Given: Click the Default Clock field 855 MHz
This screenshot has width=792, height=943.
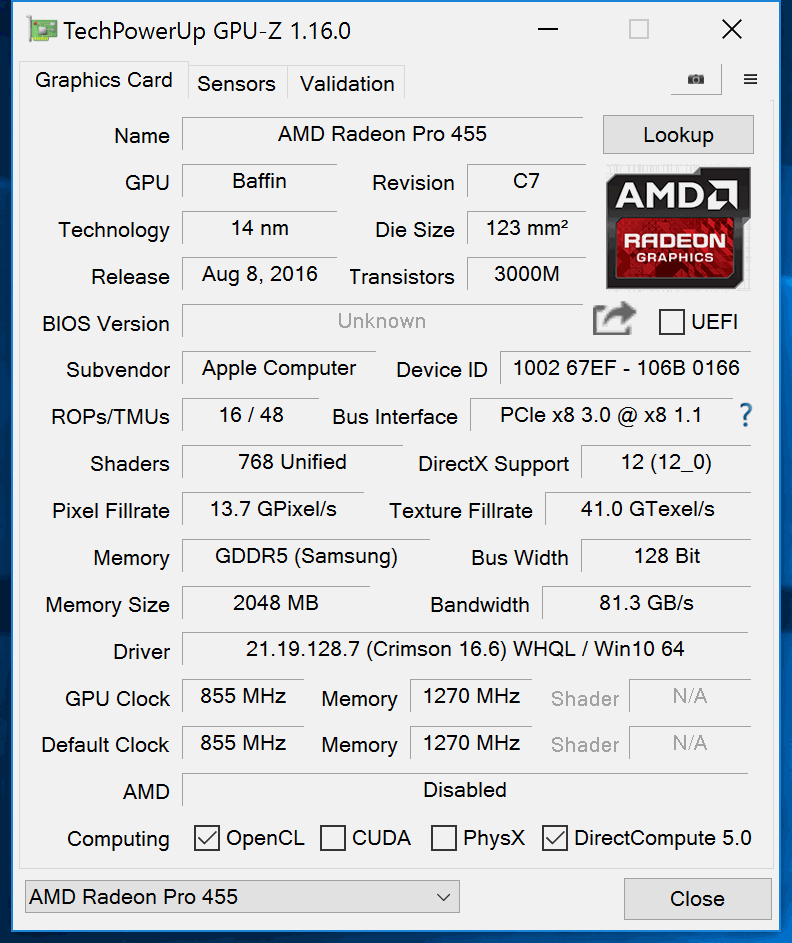Looking at the screenshot, I should [x=243, y=742].
